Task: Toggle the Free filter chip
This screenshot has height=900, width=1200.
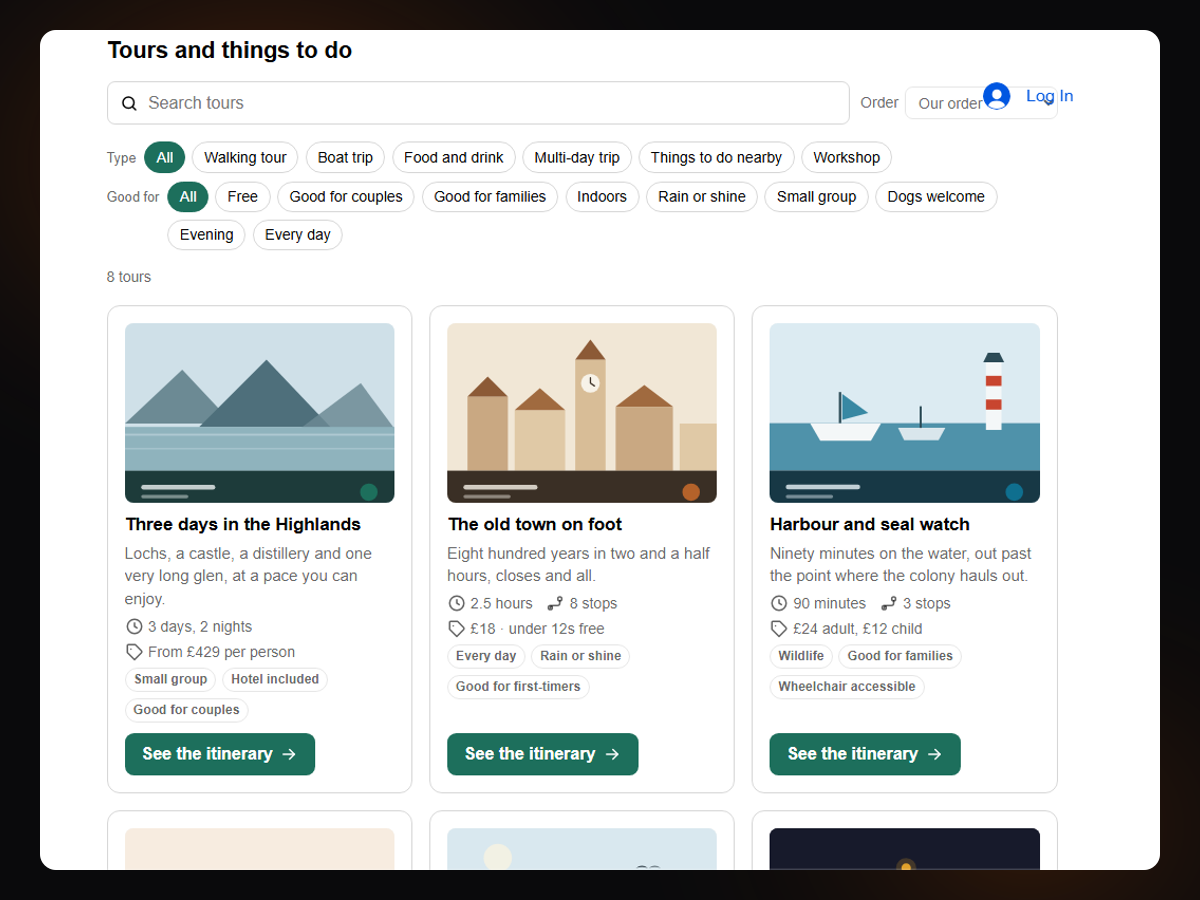Action: click(x=243, y=197)
